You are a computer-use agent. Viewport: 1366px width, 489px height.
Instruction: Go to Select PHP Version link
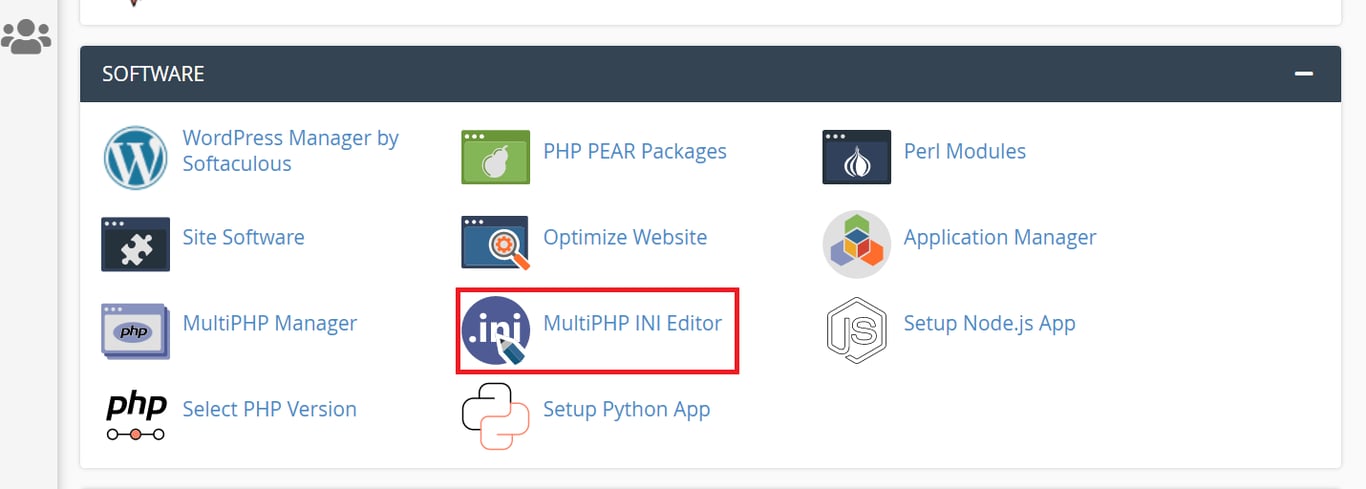269,409
